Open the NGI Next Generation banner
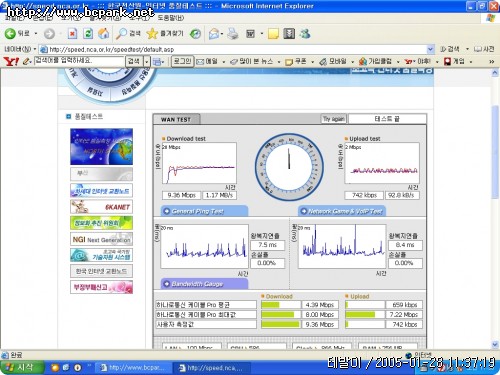Screen dimensions: 500x375 101,239
